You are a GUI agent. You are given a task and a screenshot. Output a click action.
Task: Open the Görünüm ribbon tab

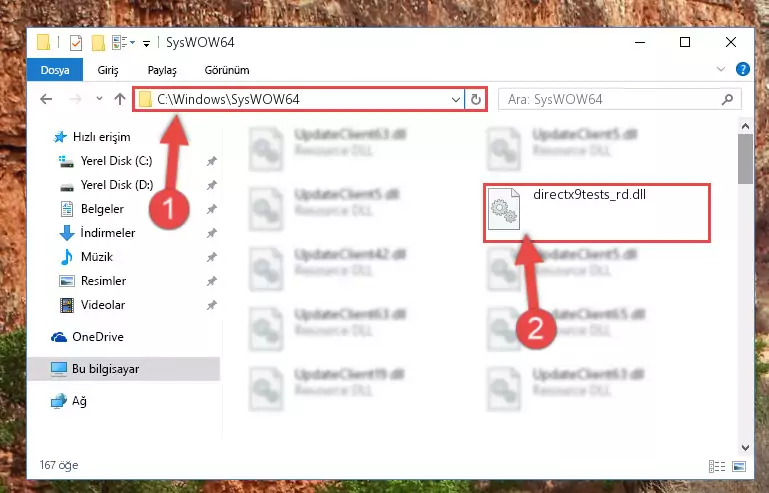point(227,70)
